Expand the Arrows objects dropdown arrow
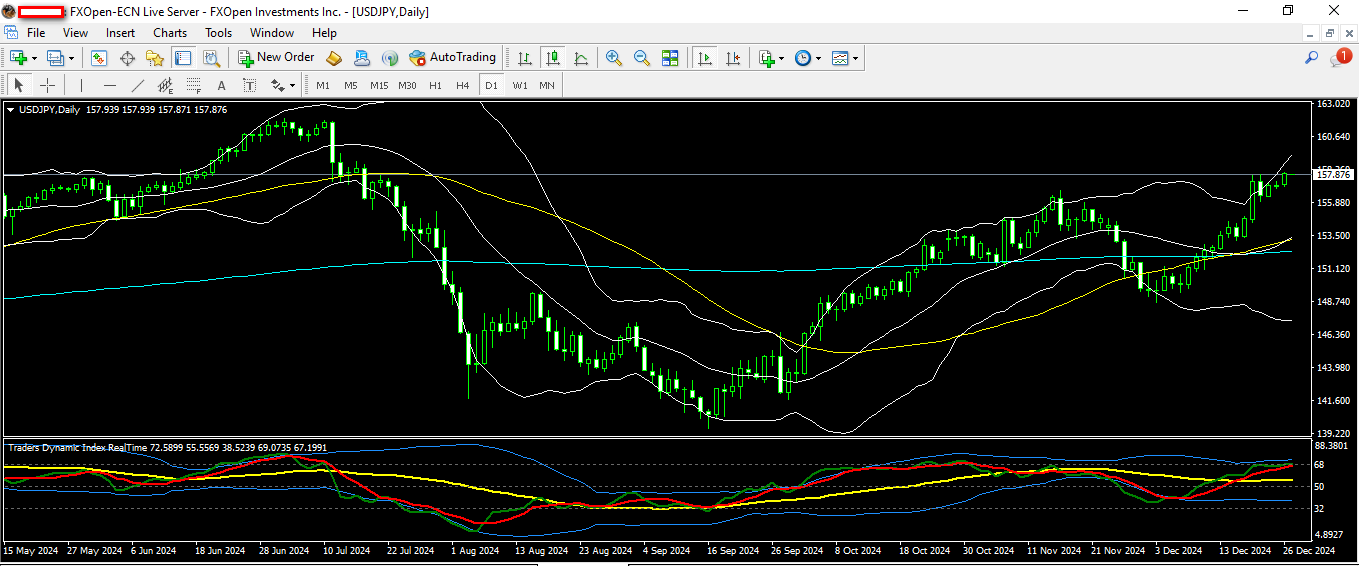This screenshot has width=1359, height=566. (292, 85)
